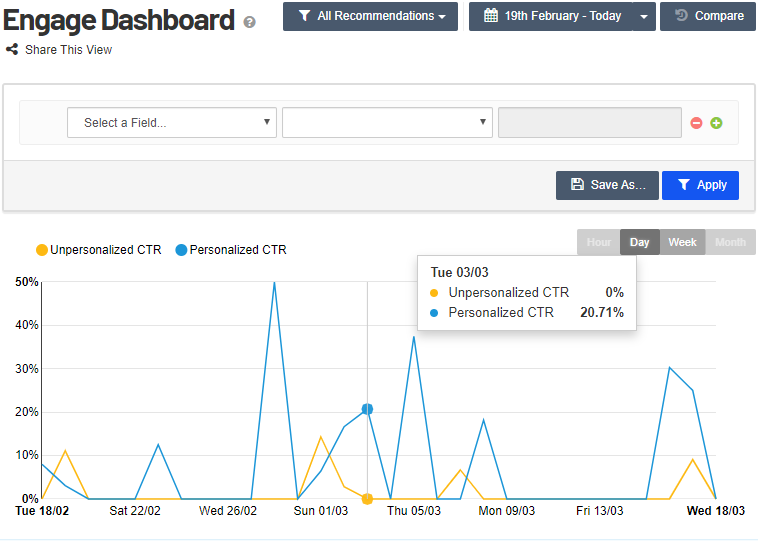Image resolution: width=758 pixels, height=541 pixels.
Task: Select the Day granularity tab
Action: pyautogui.click(x=639, y=242)
